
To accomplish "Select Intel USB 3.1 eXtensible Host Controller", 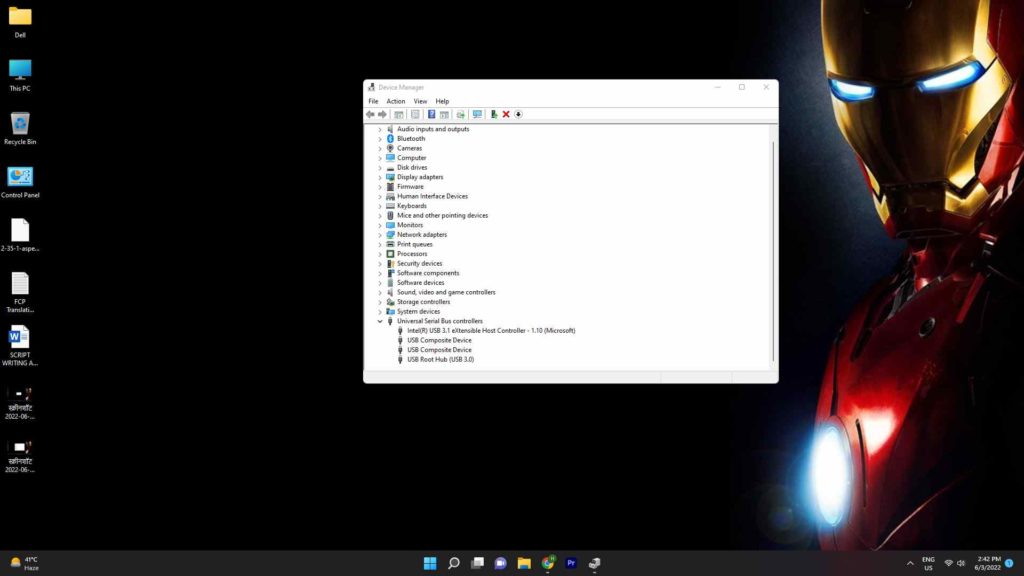I will [490, 330].
